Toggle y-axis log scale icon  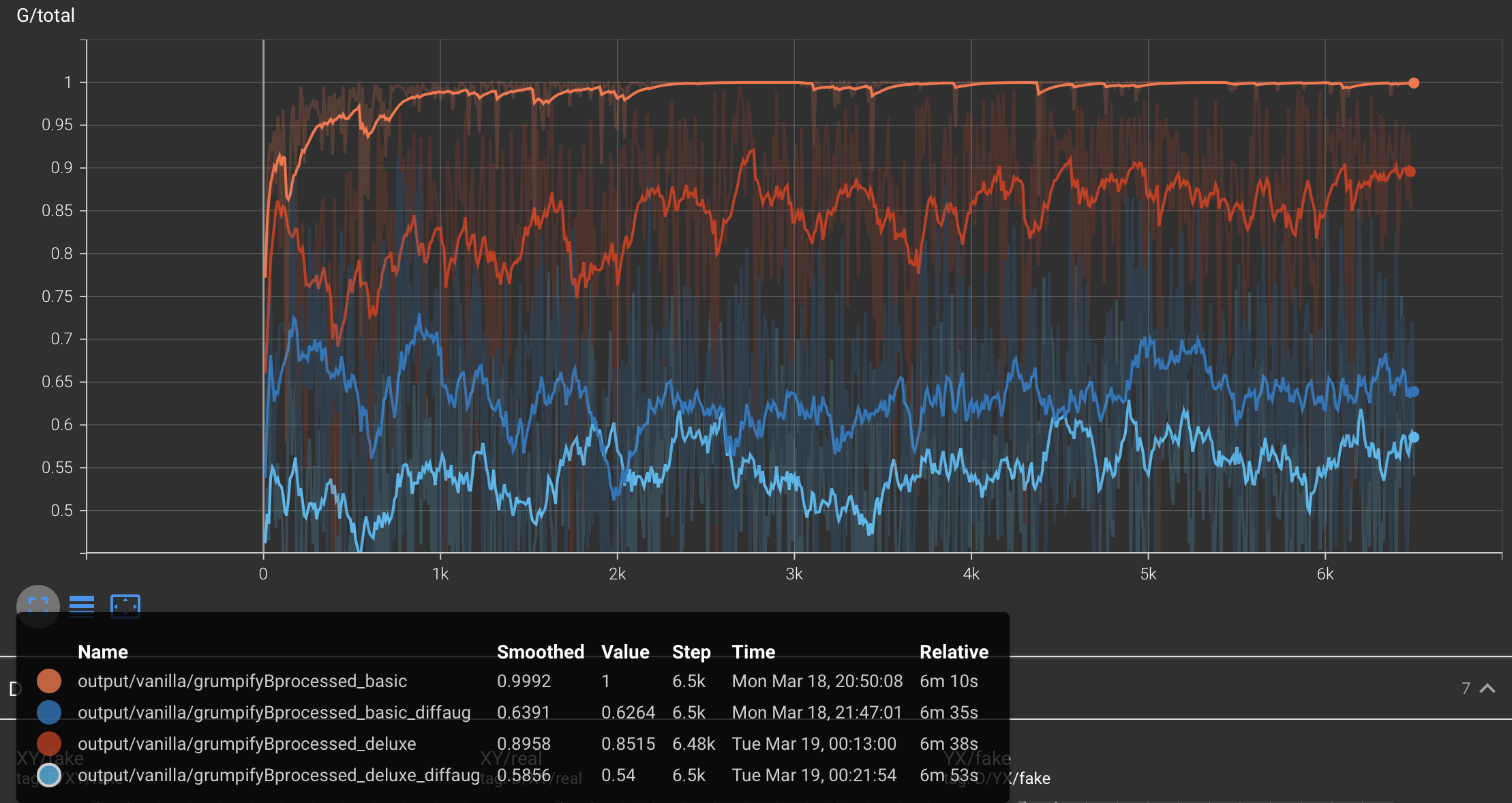tap(82, 605)
